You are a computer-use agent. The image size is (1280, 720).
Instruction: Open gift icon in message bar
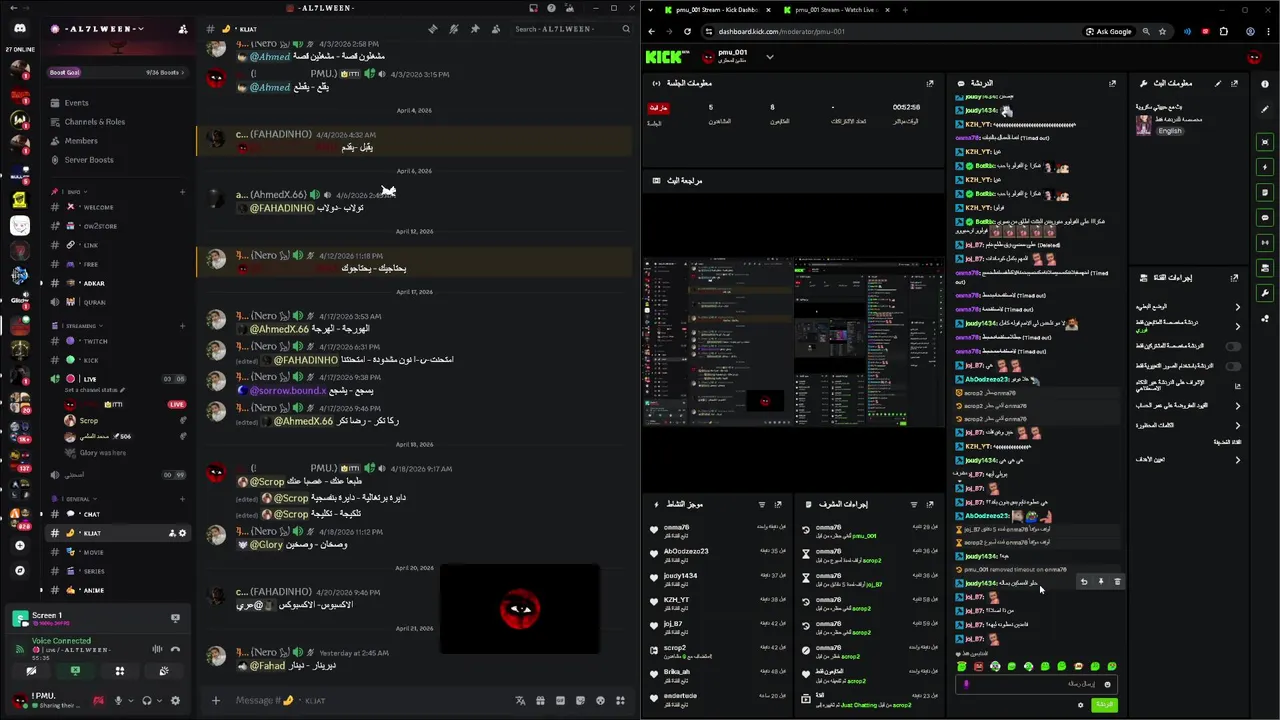(x=540, y=700)
